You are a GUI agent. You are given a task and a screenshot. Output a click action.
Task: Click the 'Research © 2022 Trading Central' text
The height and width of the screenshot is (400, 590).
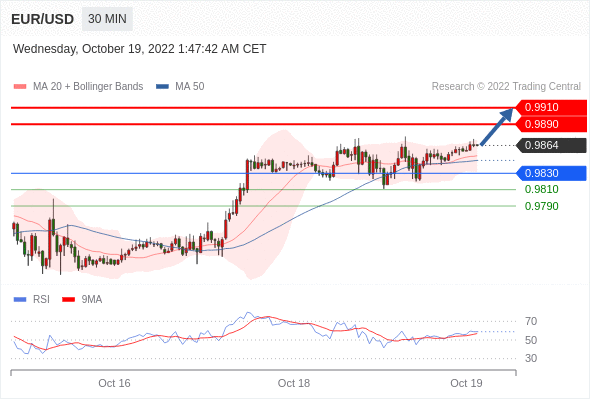click(506, 87)
